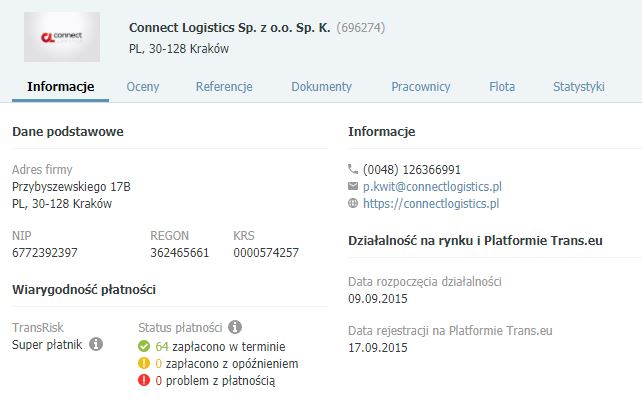Image resolution: width=642 pixels, height=404 pixels.
Task: Click the Adres firmy label
Action: coord(42,169)
